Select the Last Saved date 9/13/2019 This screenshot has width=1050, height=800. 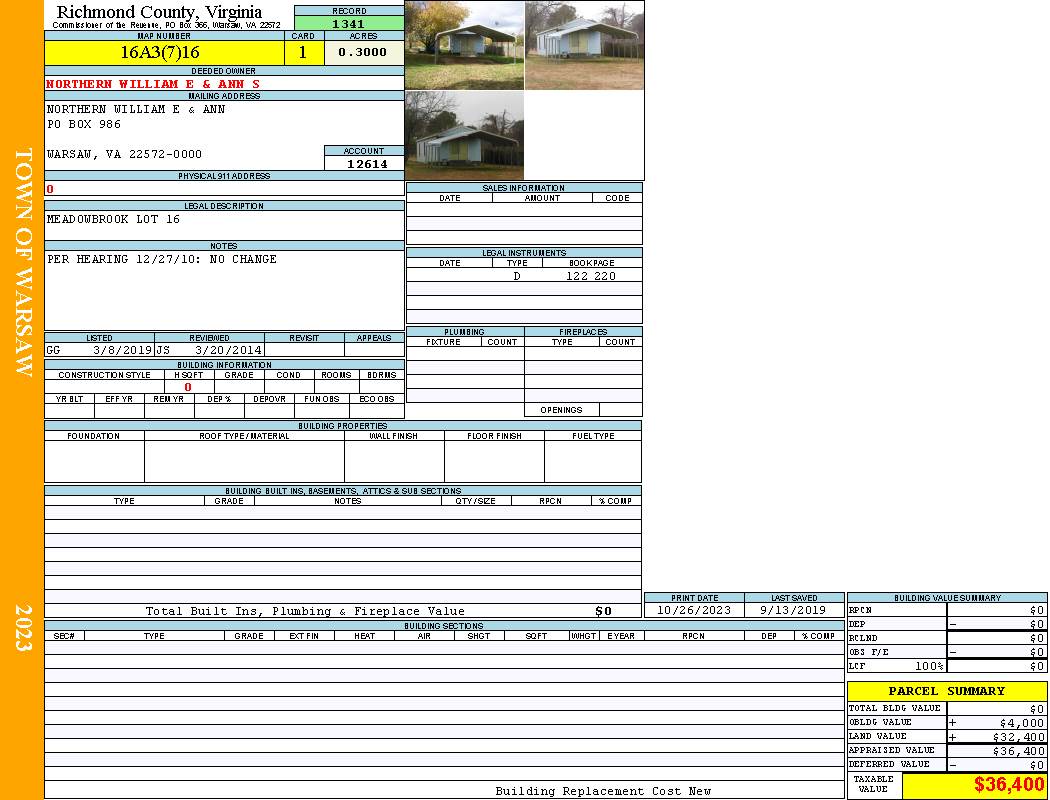794,610
